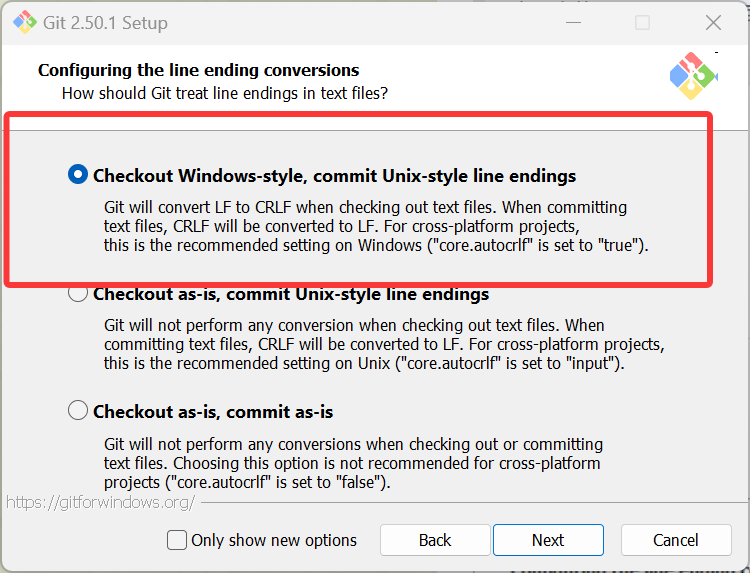Close the Git Setup window
This screenshot has width=750, height=573.
pos(713,22)
